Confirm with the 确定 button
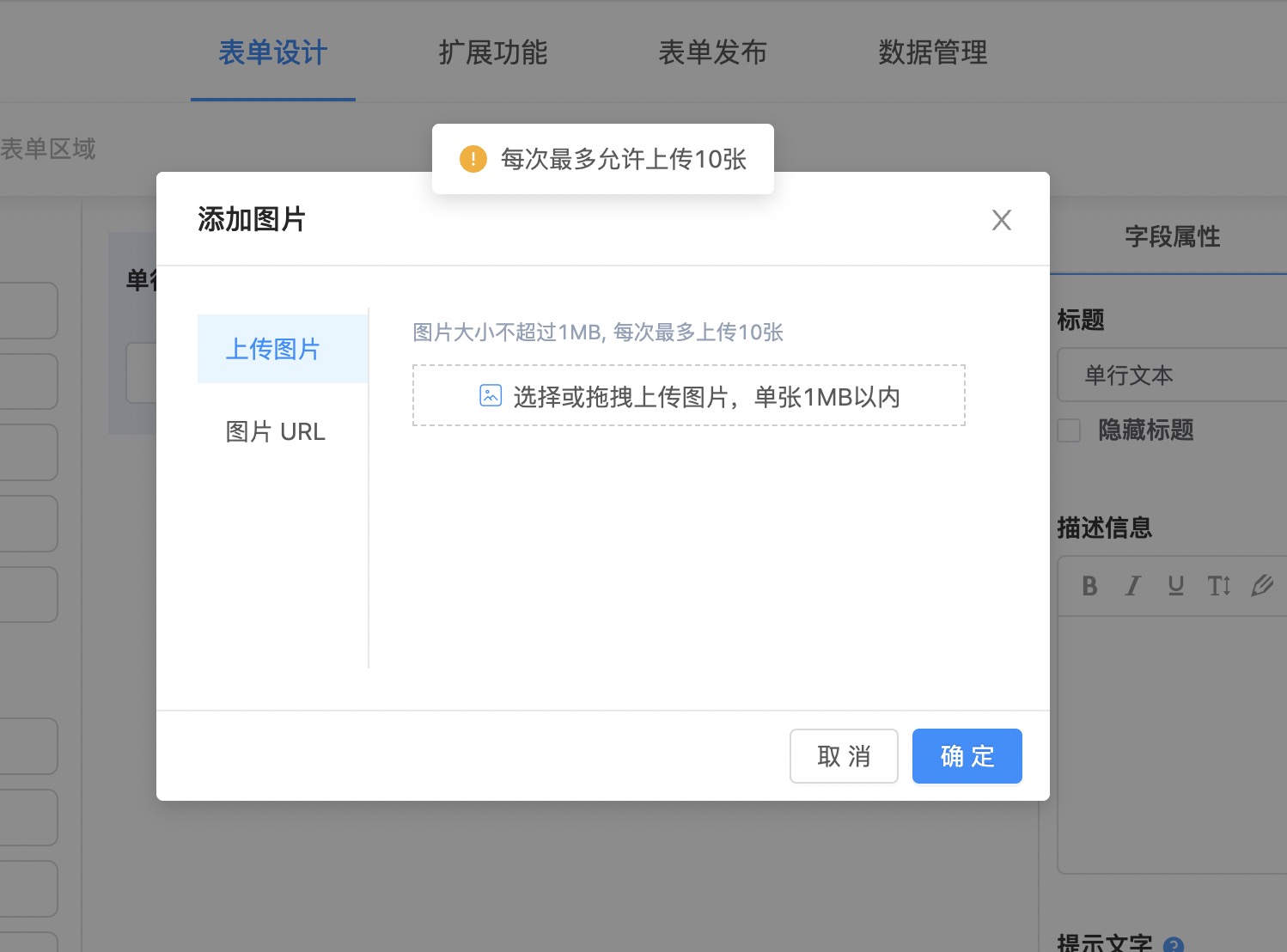Viewport: 1287px width, 952px height. click(967, 756)
